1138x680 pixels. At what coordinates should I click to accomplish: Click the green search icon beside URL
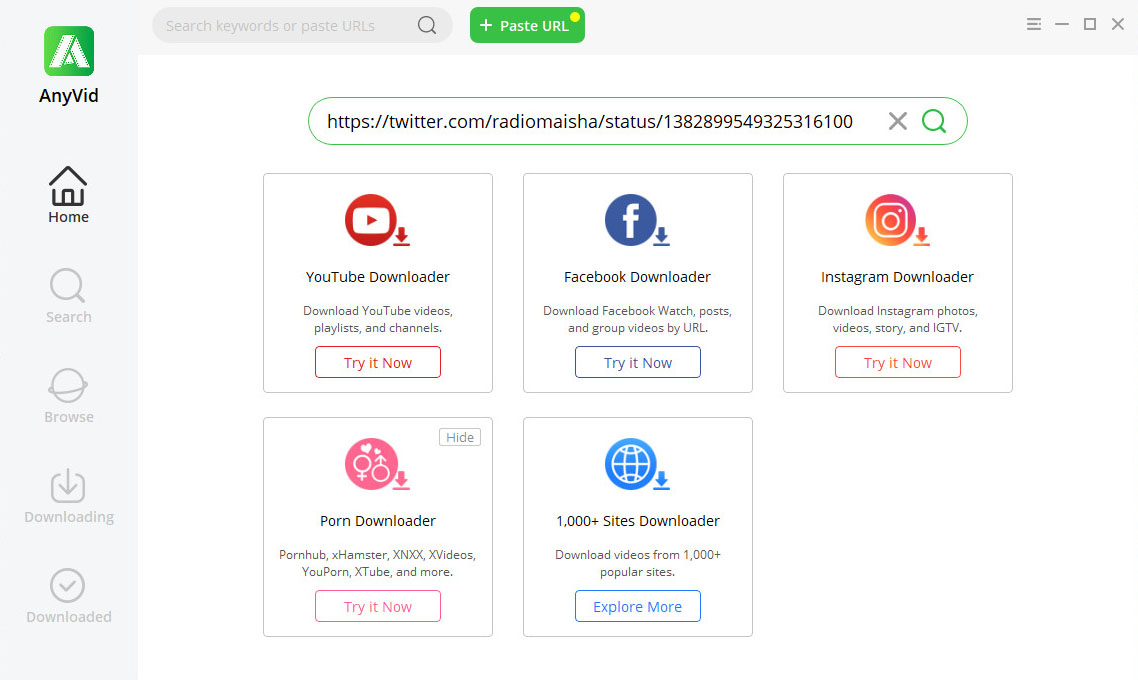934,120
